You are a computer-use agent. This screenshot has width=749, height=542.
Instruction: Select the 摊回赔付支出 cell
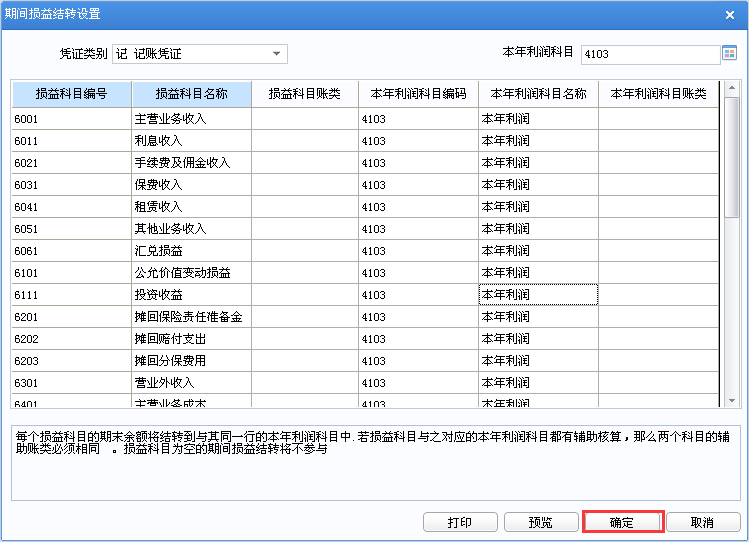click(x=192, y=339)
